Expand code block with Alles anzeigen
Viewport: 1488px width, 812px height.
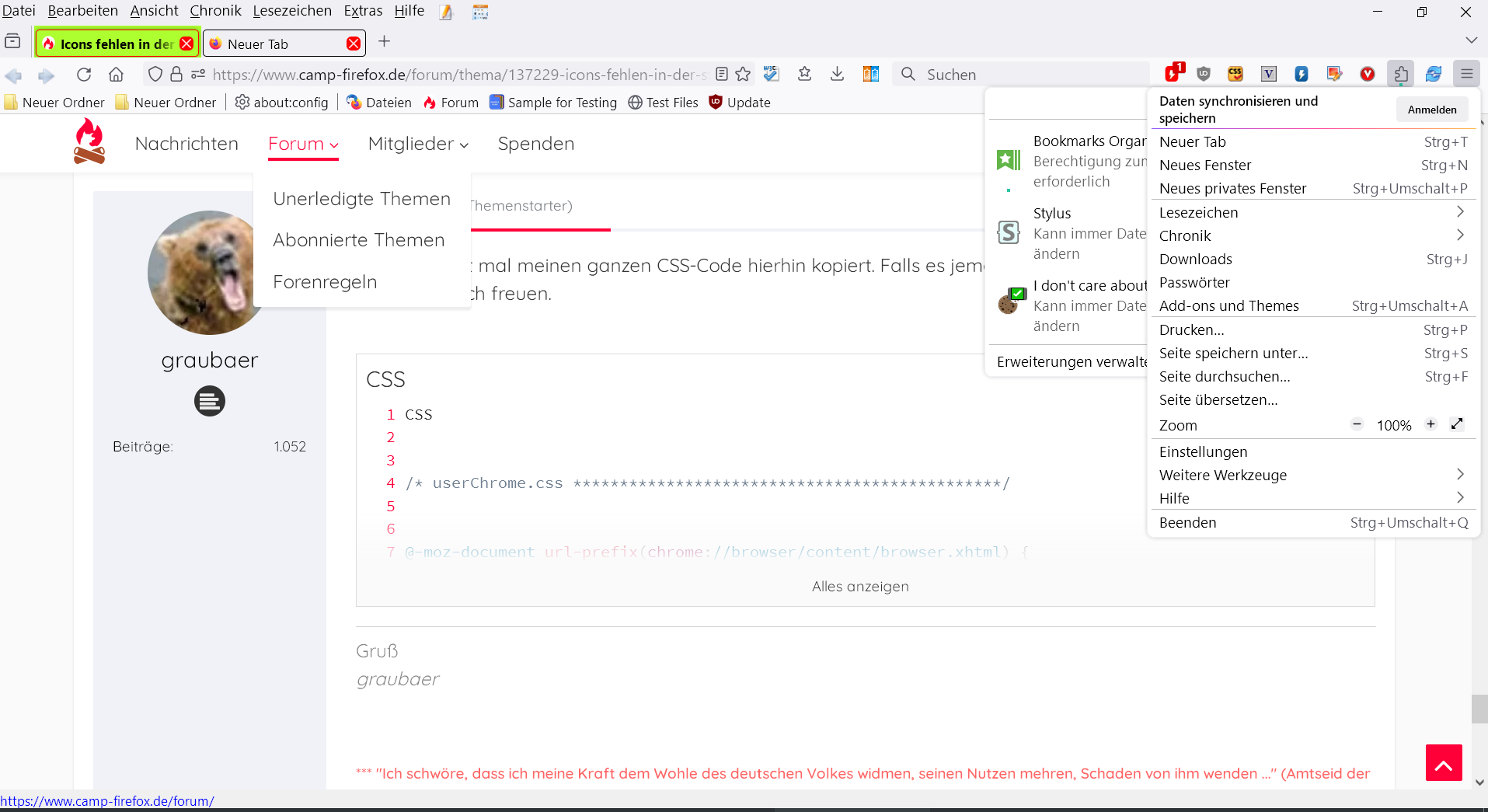(x=860, y=587)
